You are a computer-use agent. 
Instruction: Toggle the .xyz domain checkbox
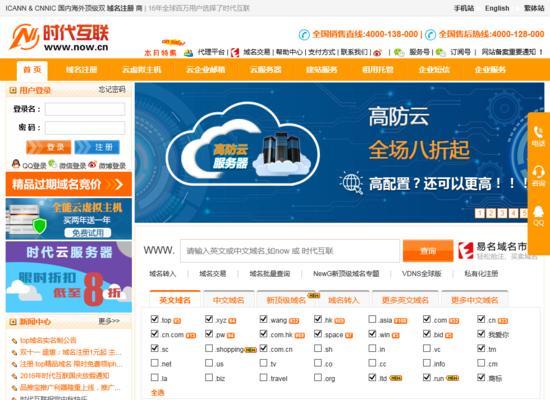(x=209, y=319)
